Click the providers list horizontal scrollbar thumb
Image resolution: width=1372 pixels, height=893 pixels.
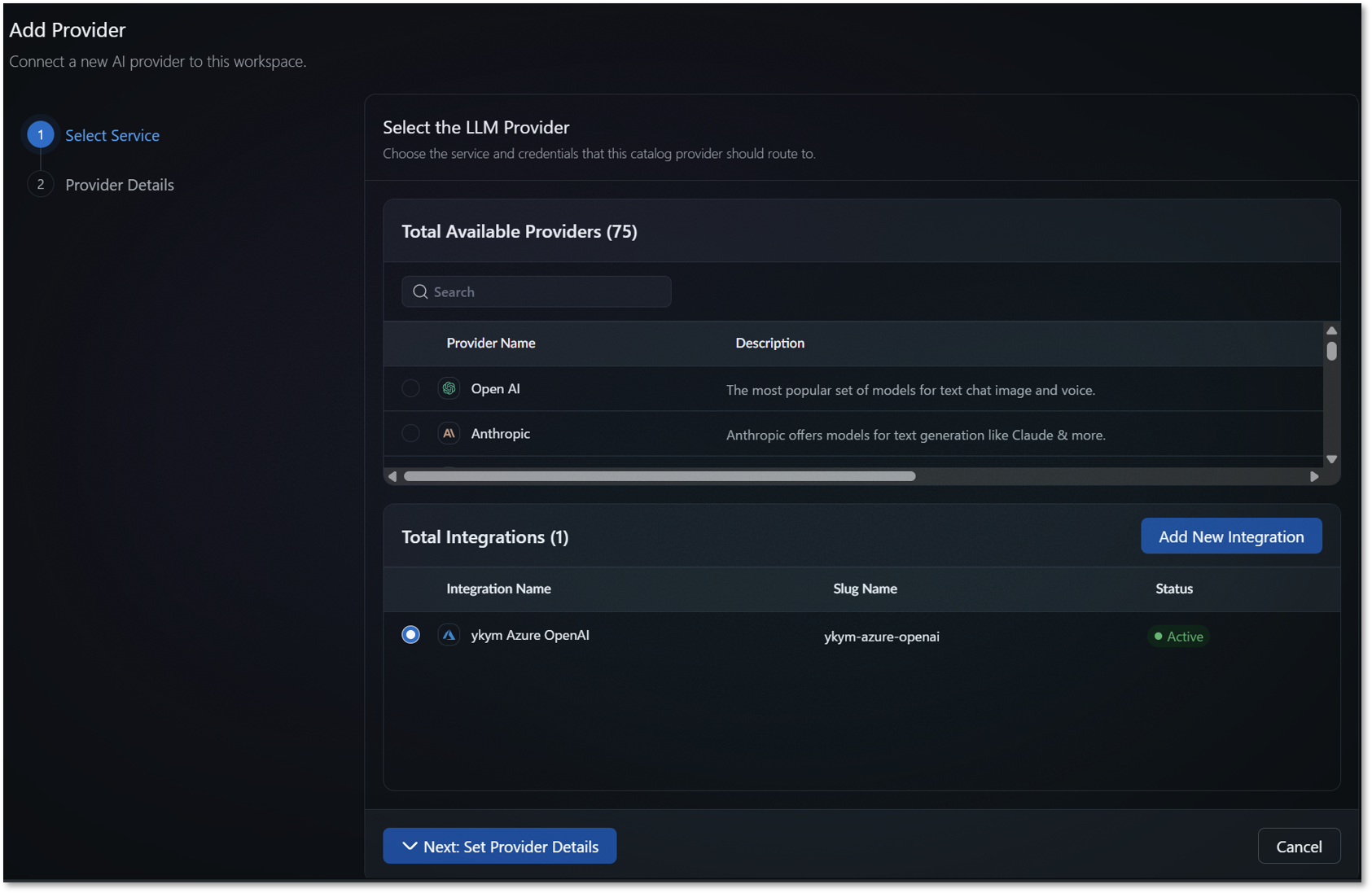tap(660, 476)
